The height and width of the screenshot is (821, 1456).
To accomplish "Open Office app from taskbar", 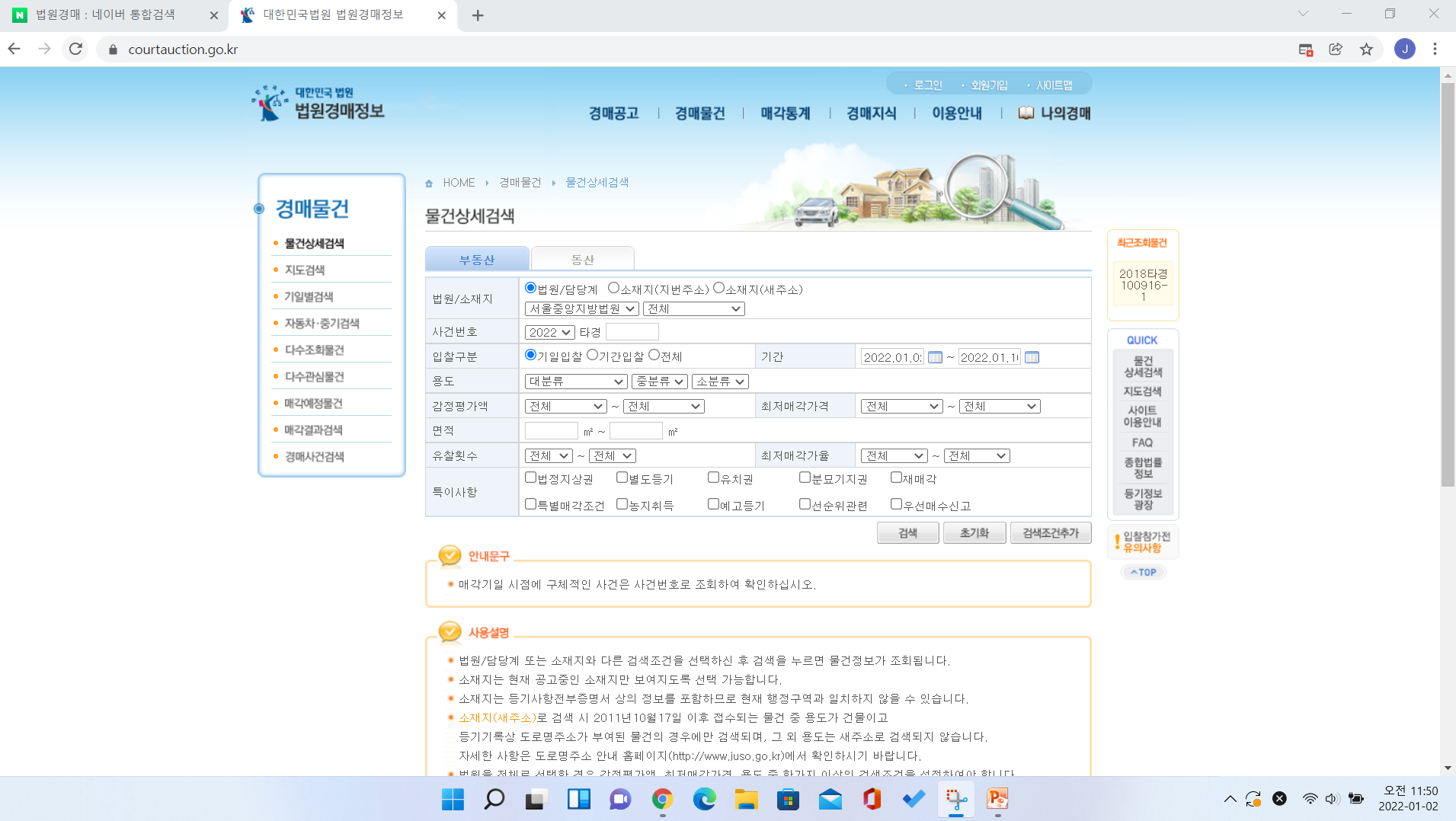I will click(872, 799).
